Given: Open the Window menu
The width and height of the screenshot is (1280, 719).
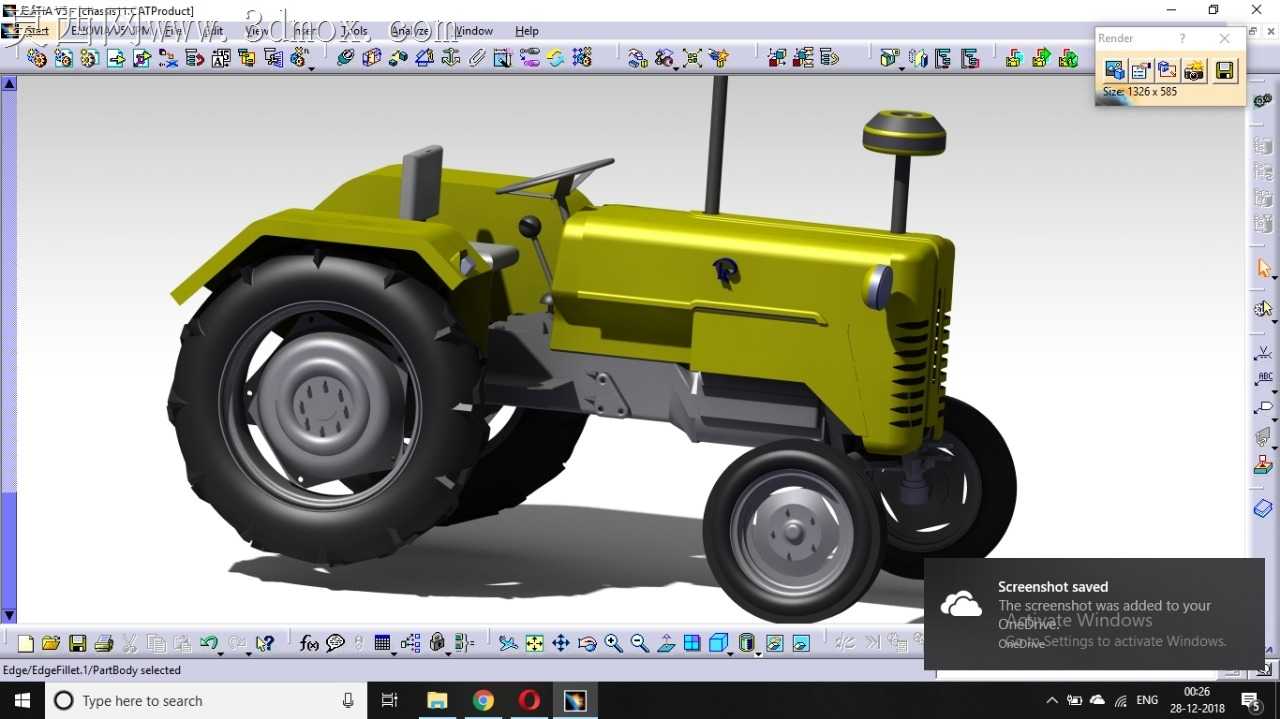Looking at the screenshot, I should coord(474,31).
